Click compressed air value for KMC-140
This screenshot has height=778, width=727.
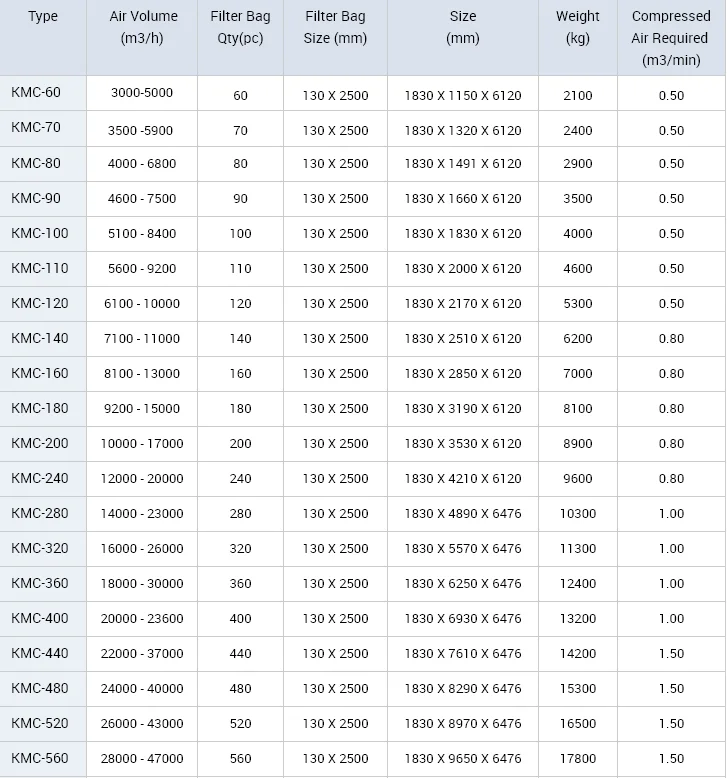pyautogui.click(x=671, y=338)
